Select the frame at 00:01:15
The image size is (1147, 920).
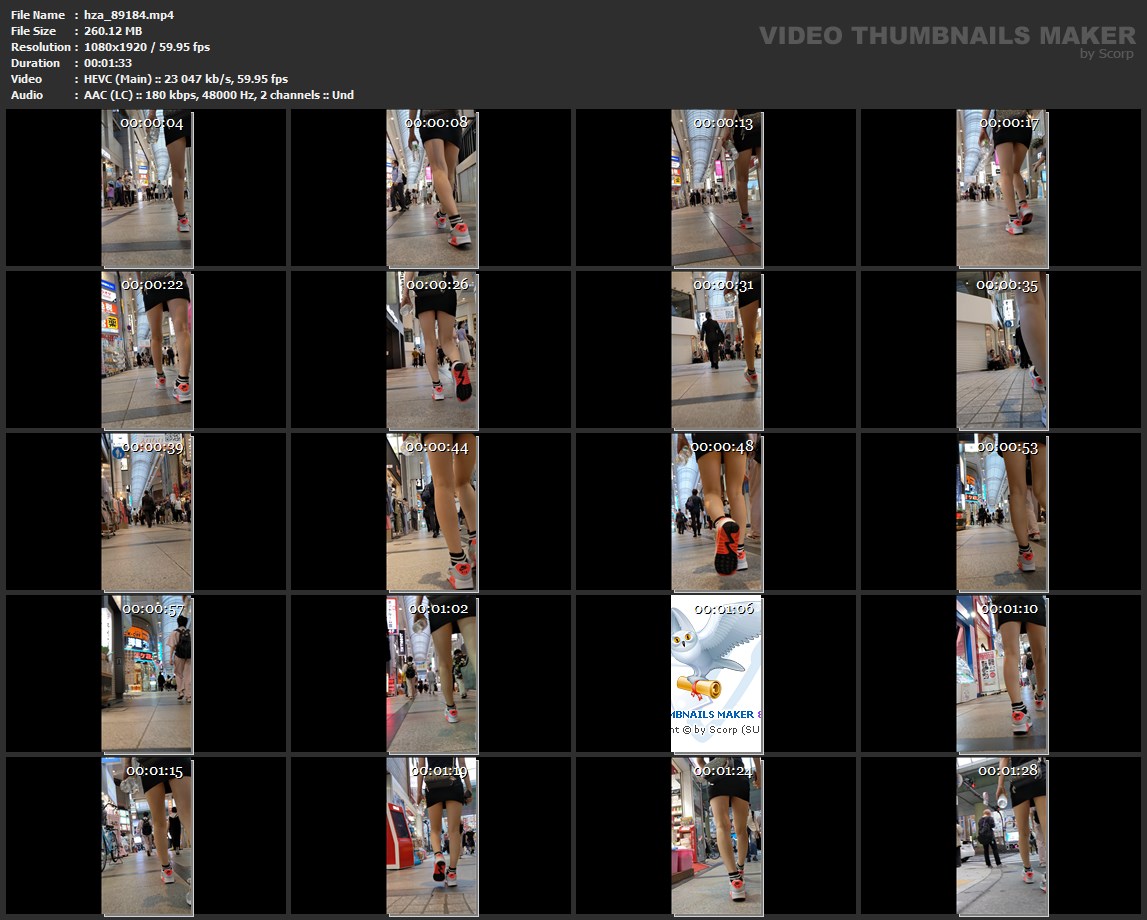[x=147, y=836]
